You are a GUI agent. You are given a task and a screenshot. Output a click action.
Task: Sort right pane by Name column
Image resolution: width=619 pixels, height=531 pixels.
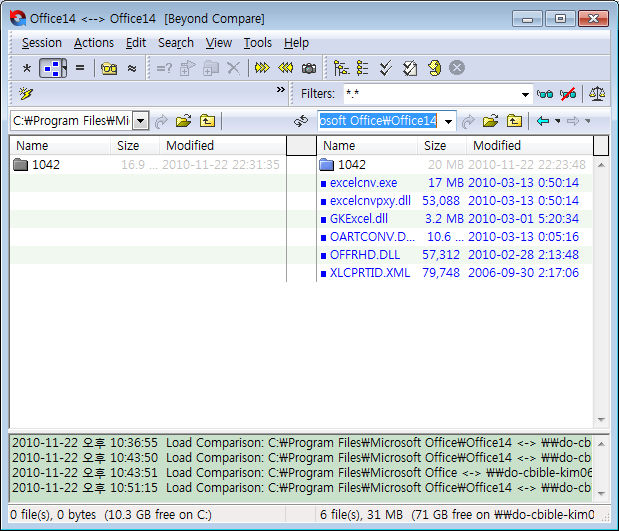click(x=367, y=146)
